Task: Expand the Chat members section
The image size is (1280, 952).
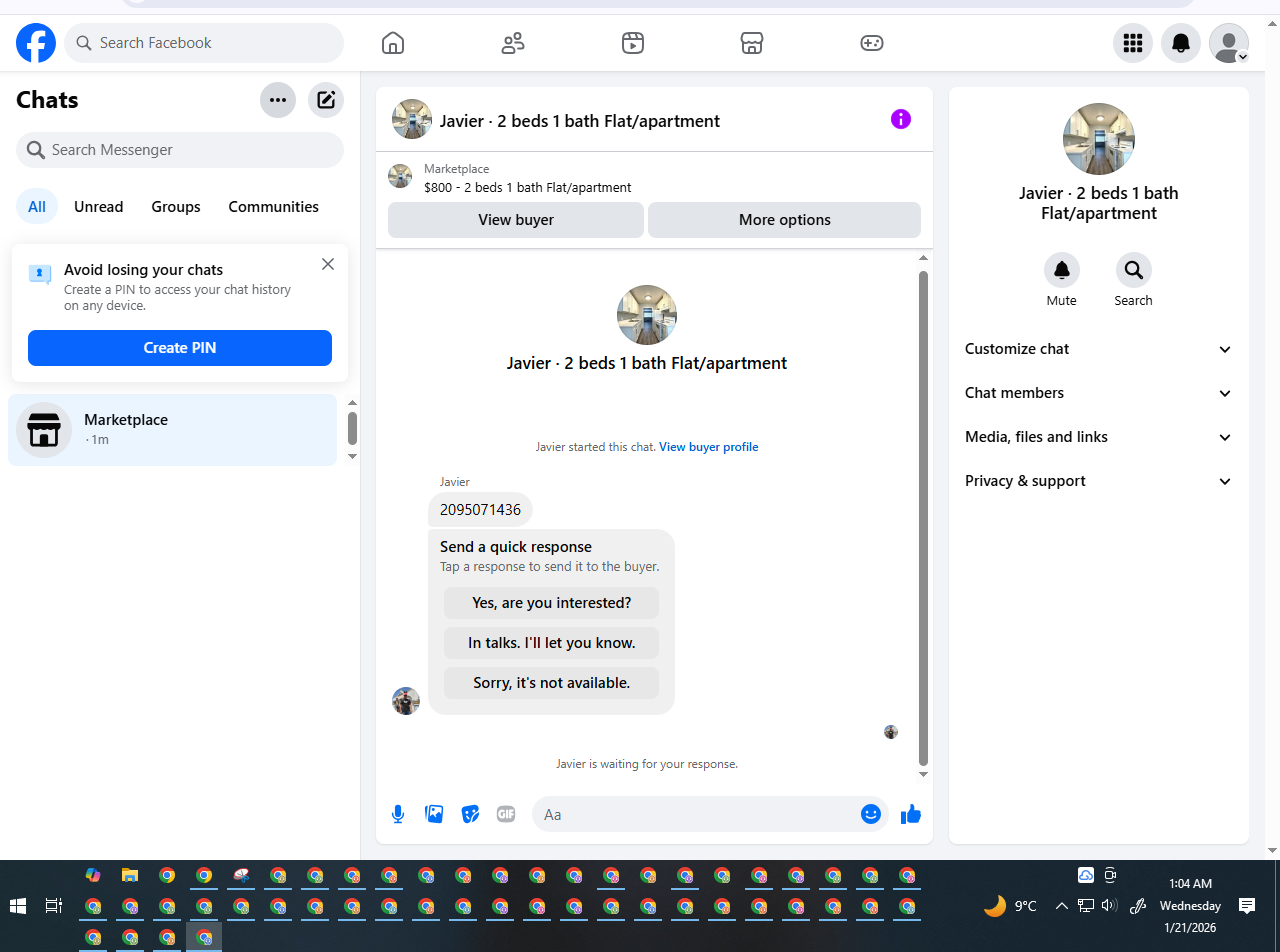Action: coord(1099,393)
